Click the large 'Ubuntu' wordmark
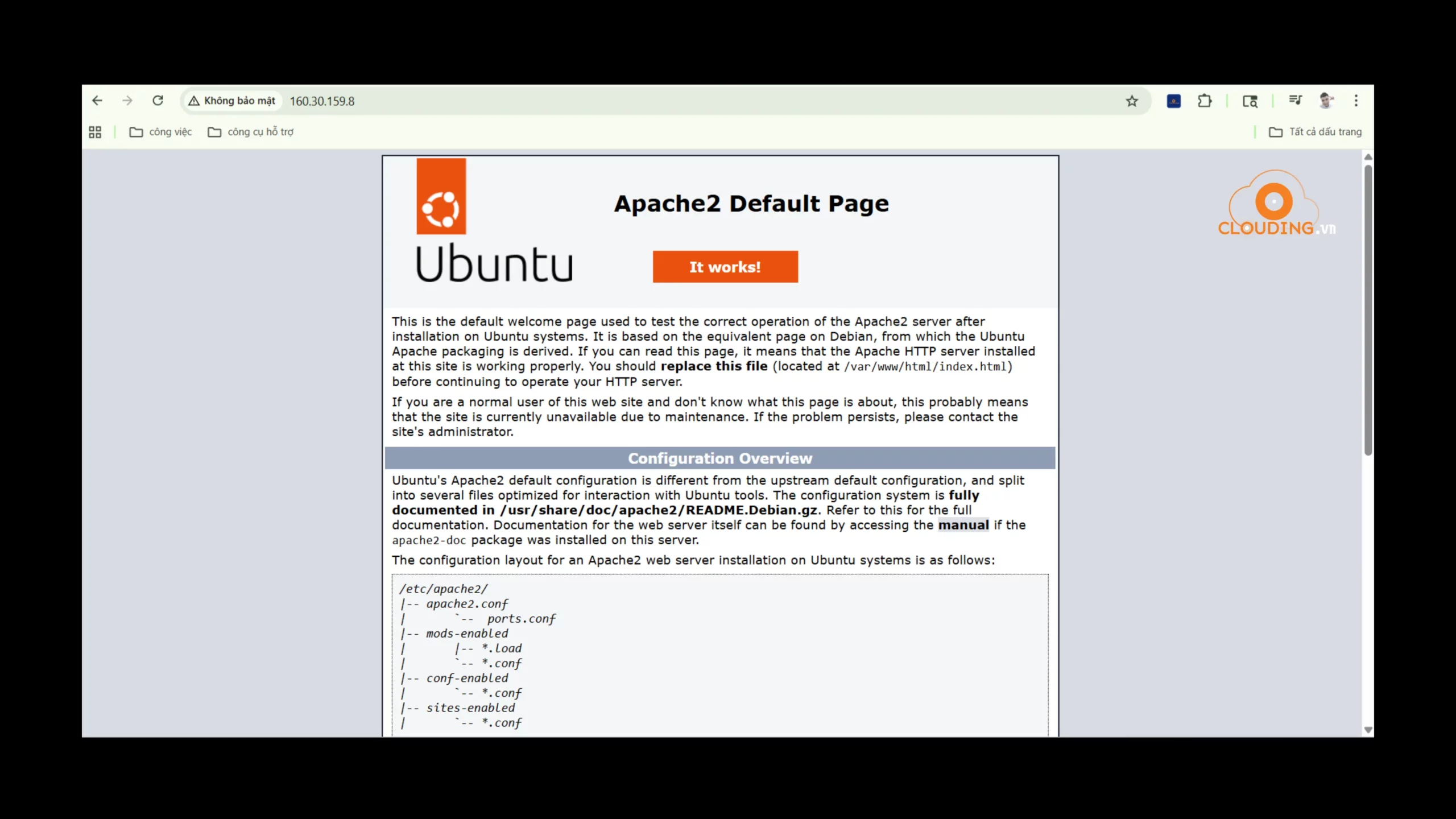 [x=494, y=263]
